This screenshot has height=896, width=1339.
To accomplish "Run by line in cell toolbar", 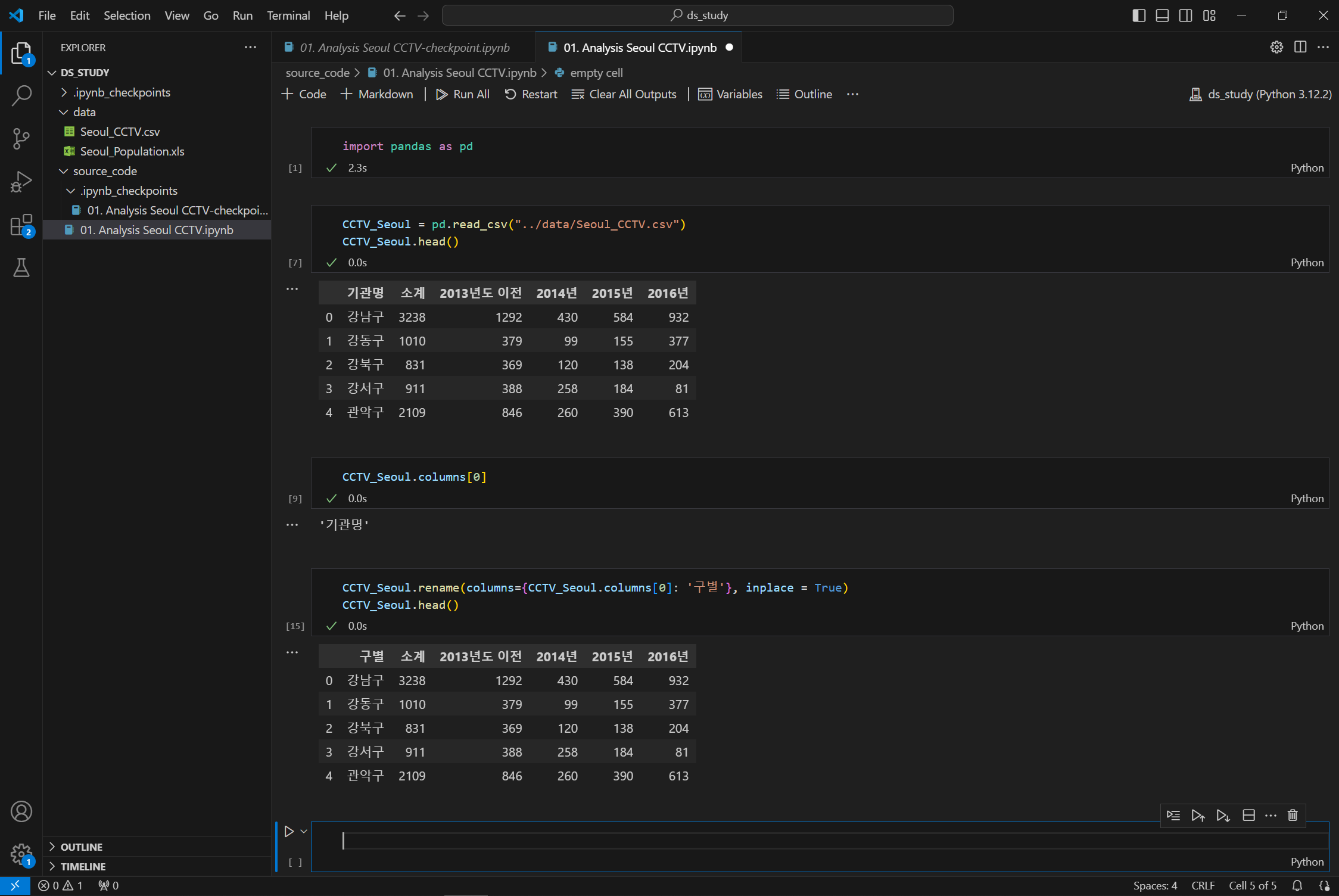I will coord(1173,815).
